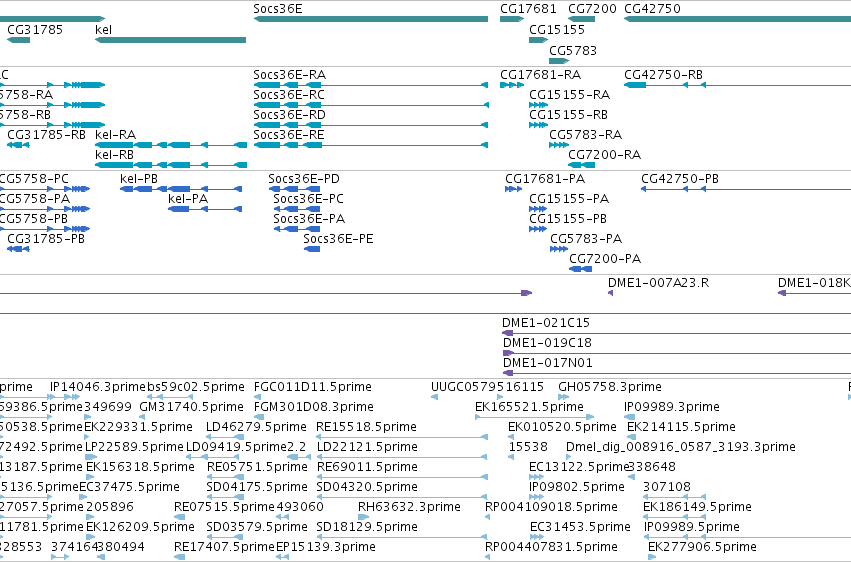The height and width of the screenshot is (562, 851).
Task: Select the CG31785-RB transcript label
Action: (x=47, y=135)
